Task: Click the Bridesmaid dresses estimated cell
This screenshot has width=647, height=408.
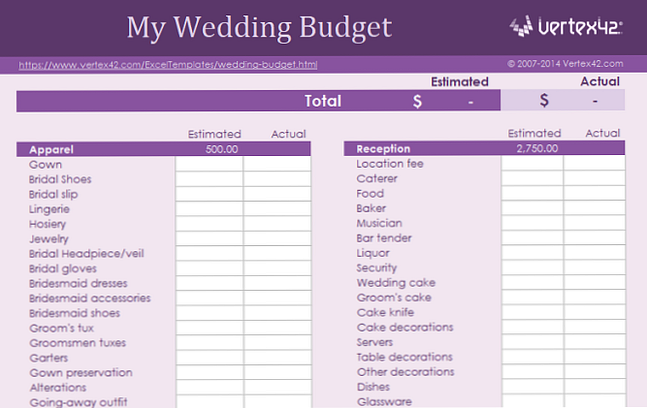Action: (209, 283)
